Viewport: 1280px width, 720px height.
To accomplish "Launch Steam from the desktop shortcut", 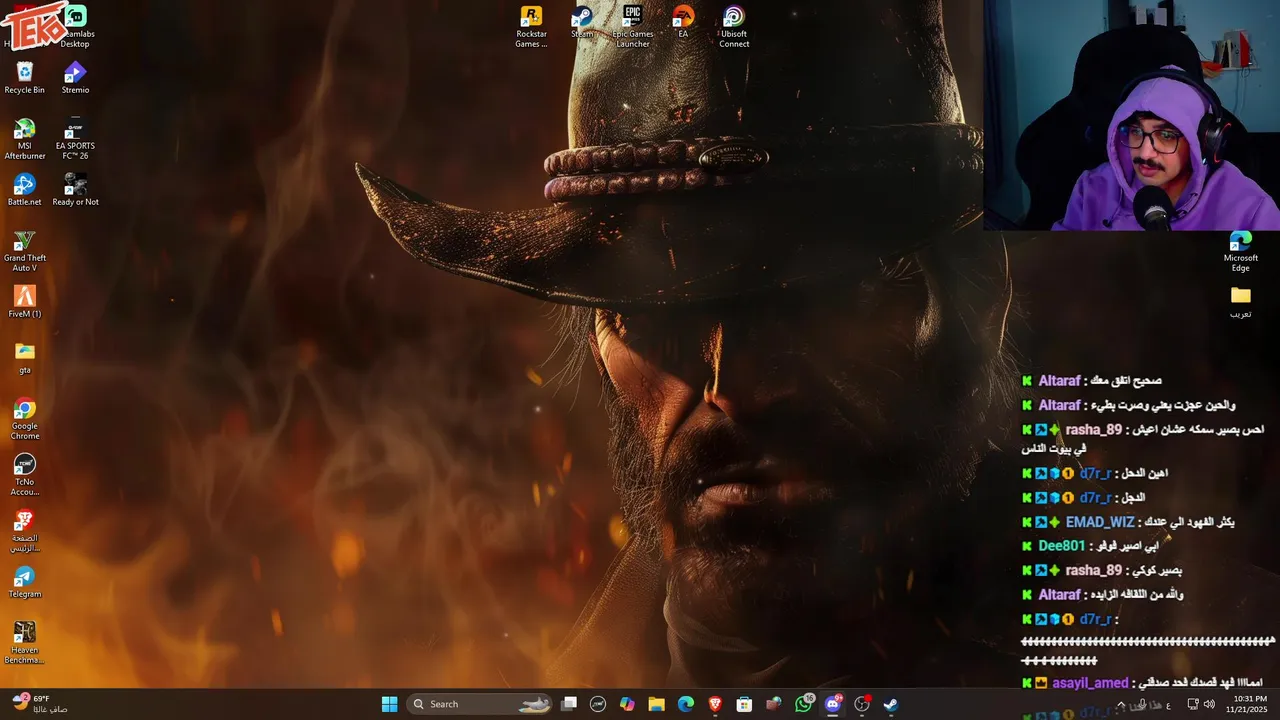I will pos(582,22).
